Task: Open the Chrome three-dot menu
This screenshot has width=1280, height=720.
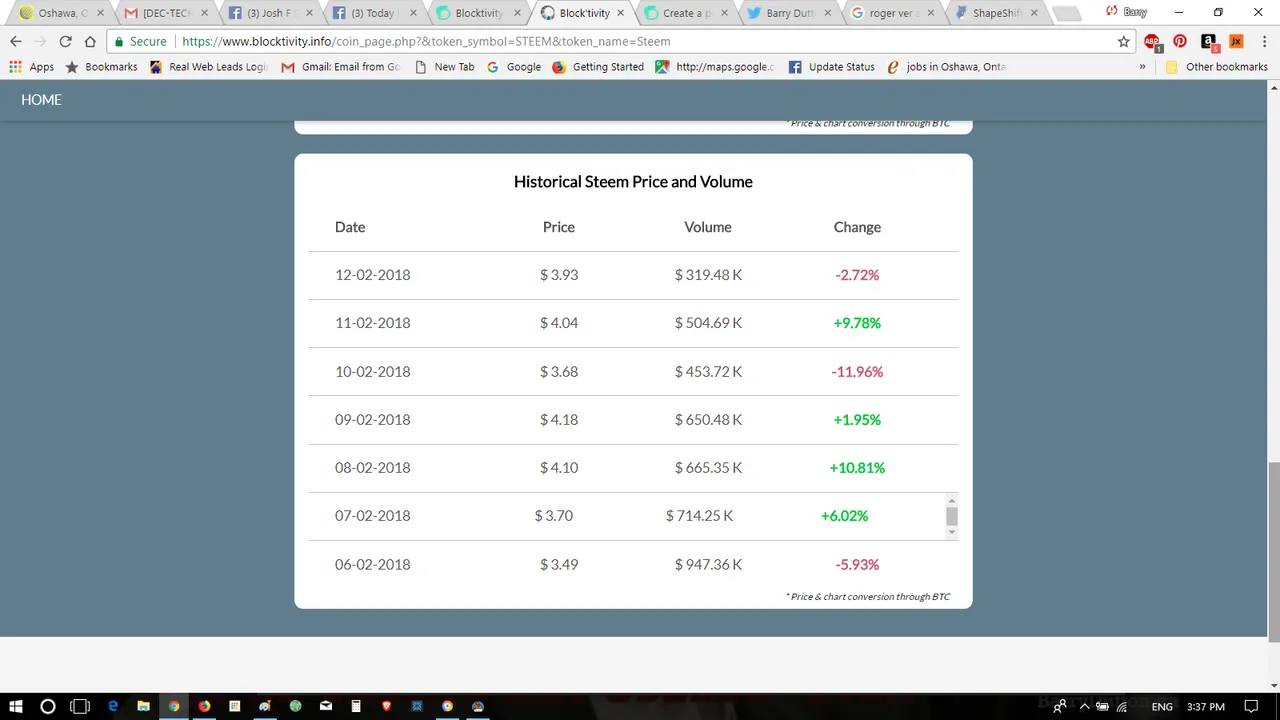Action: click(1263, 41)
